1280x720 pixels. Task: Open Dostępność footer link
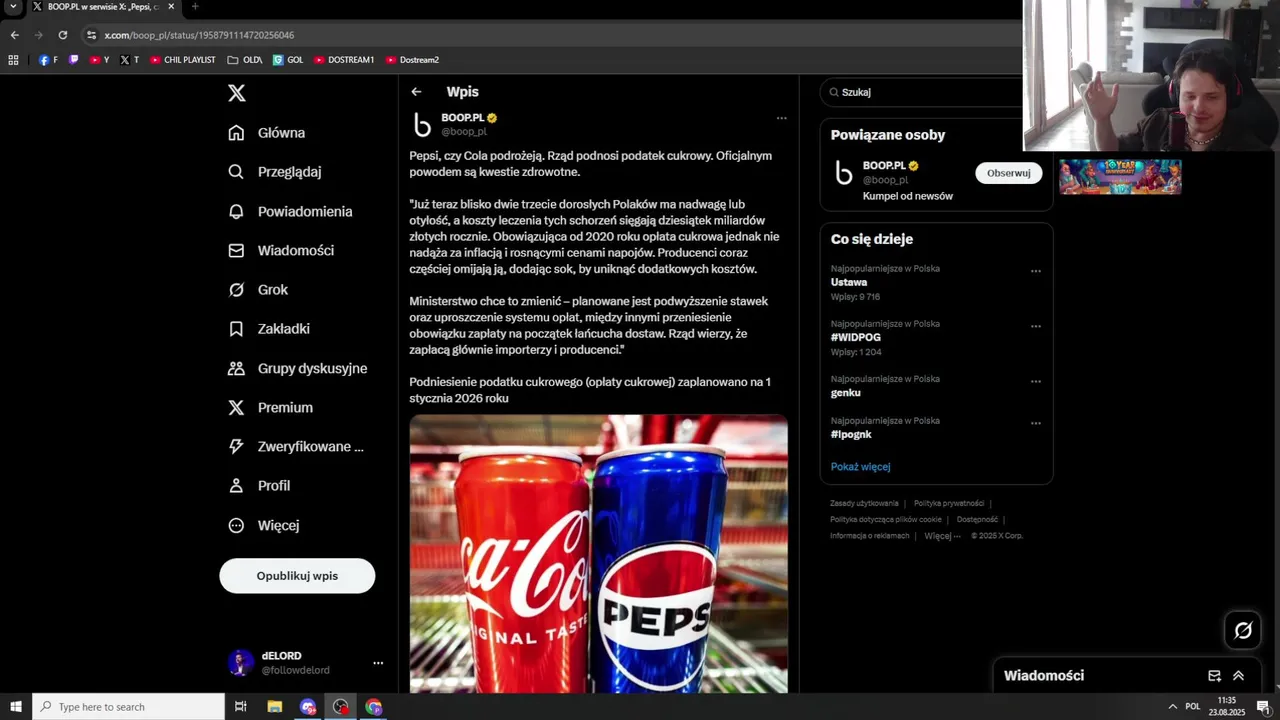coord(977,519)
